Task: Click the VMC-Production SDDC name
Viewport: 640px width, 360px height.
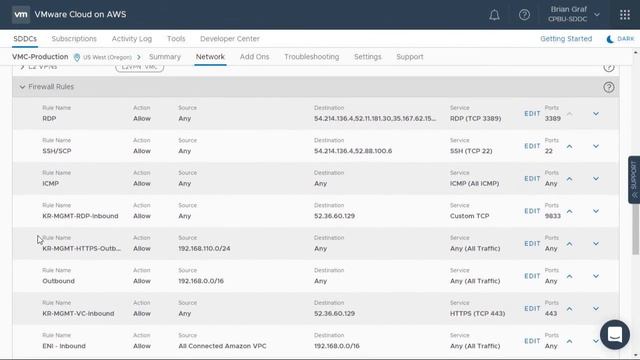Action: click(40, 57)
